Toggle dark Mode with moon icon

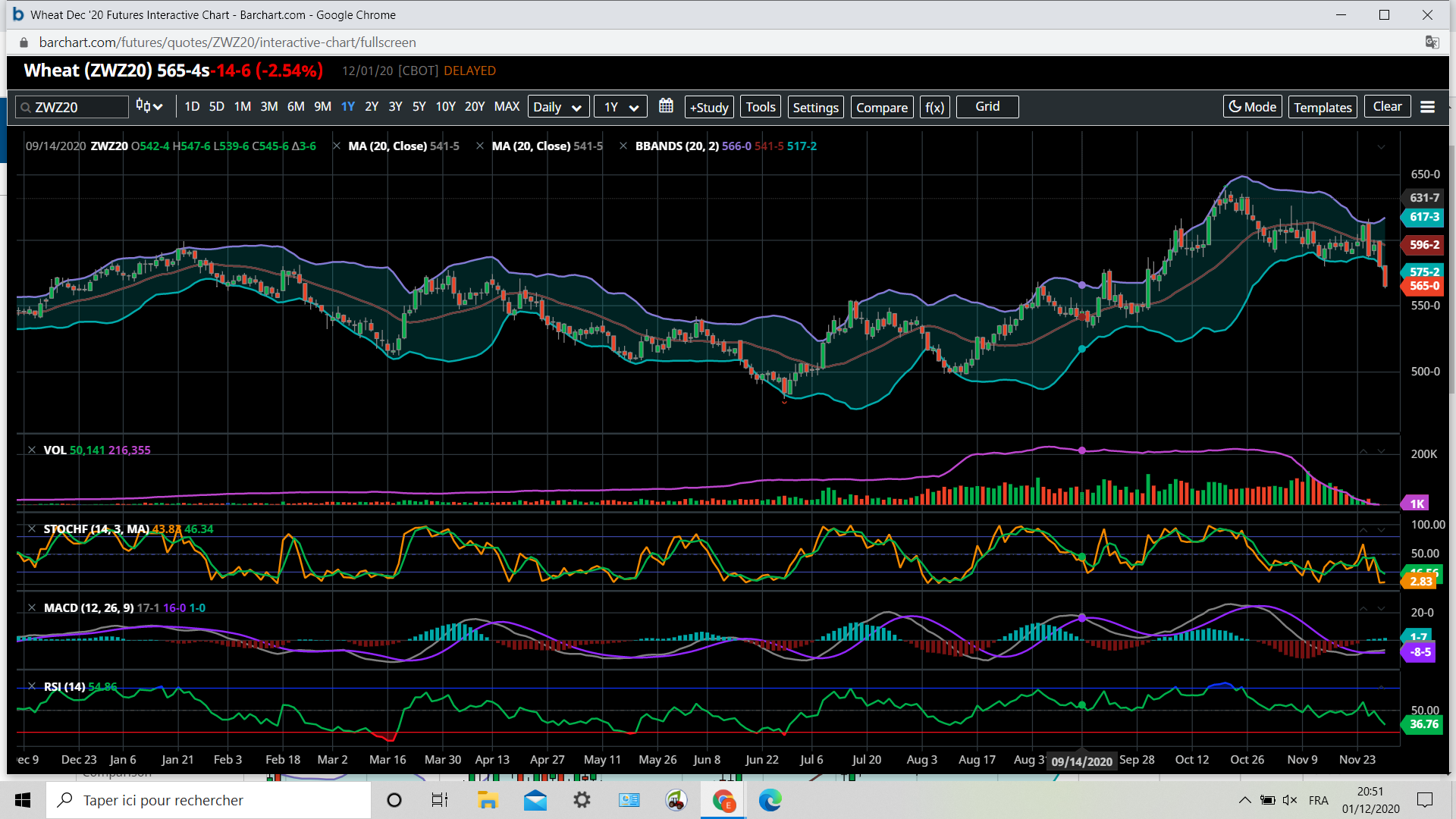[x=1252, y=107]
